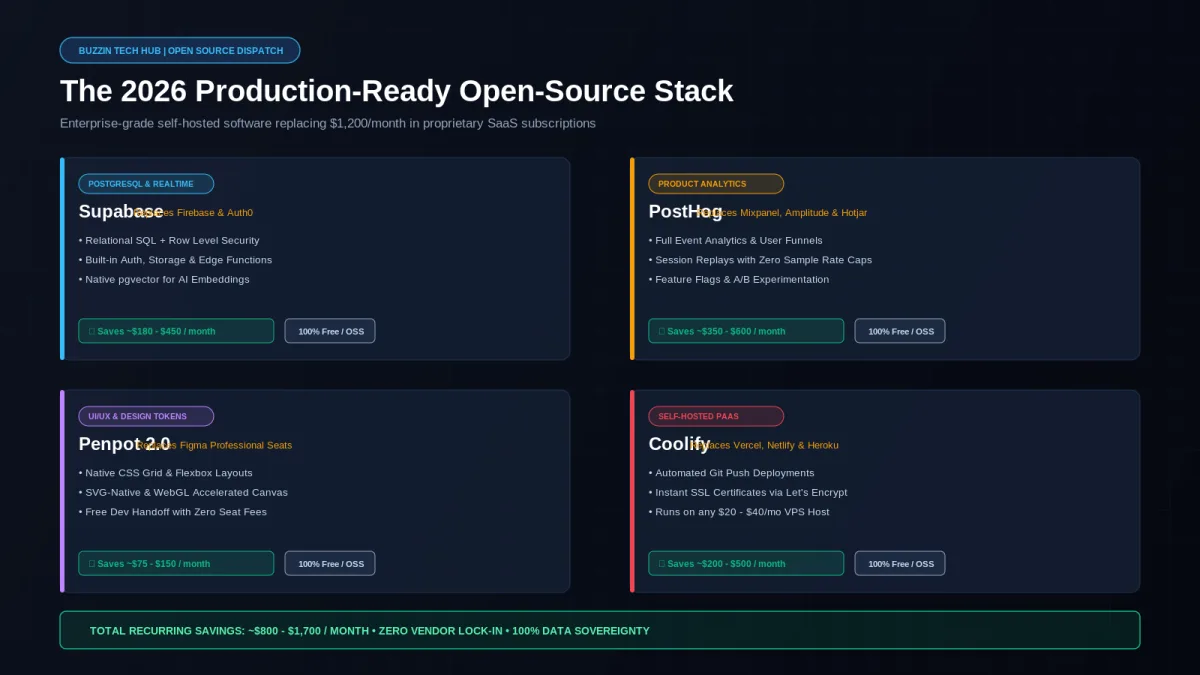
Task: Click 100% Free / OSS badge in PostHog card
Action: coord(900,331)
